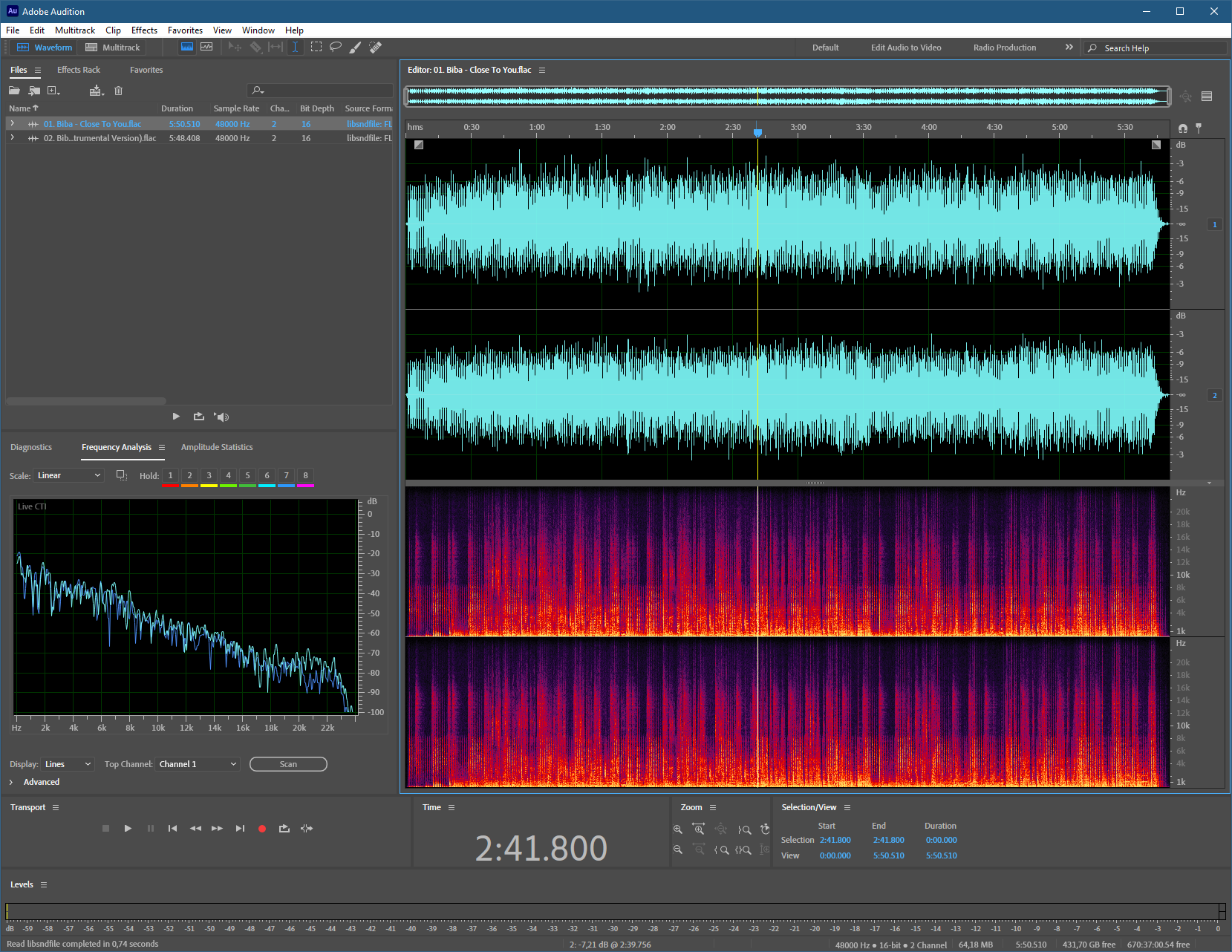The width and height of the screenshot is (1232, 952).
Task: Click the playhead marker on the timeline
Action: point(757,132)
